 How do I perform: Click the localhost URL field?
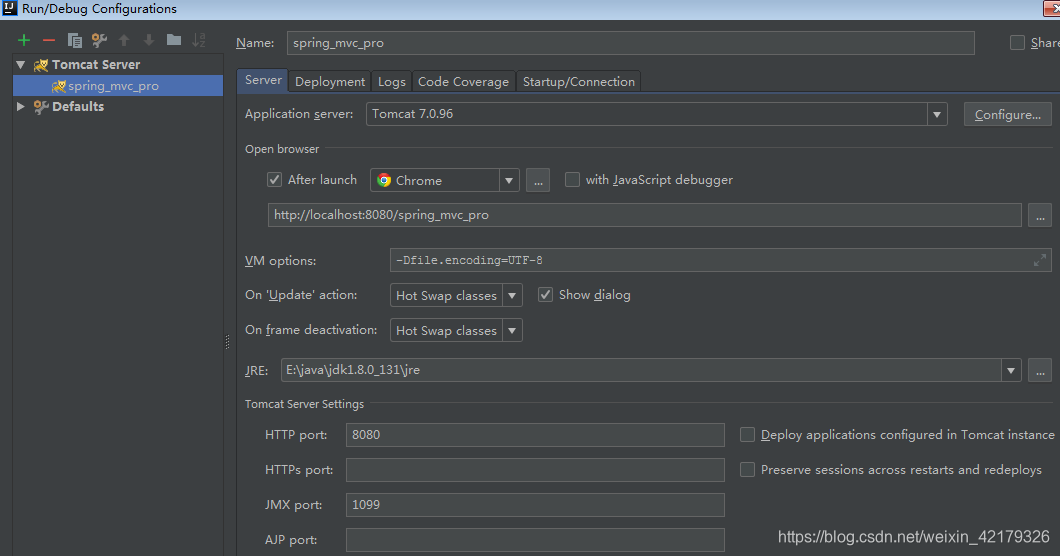[x=644, y=215]
